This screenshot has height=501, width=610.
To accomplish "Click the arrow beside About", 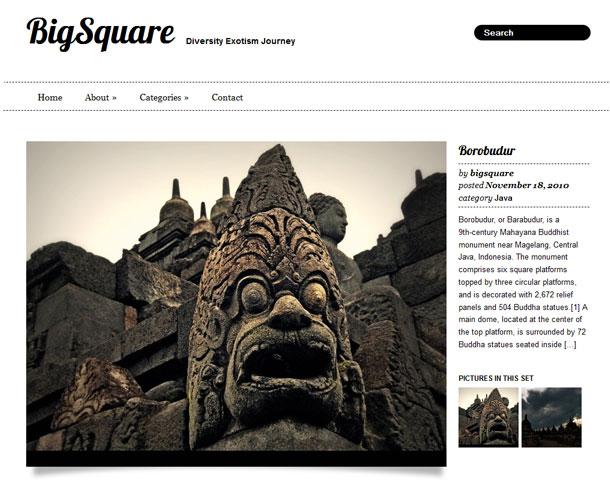I will (114, 98).
